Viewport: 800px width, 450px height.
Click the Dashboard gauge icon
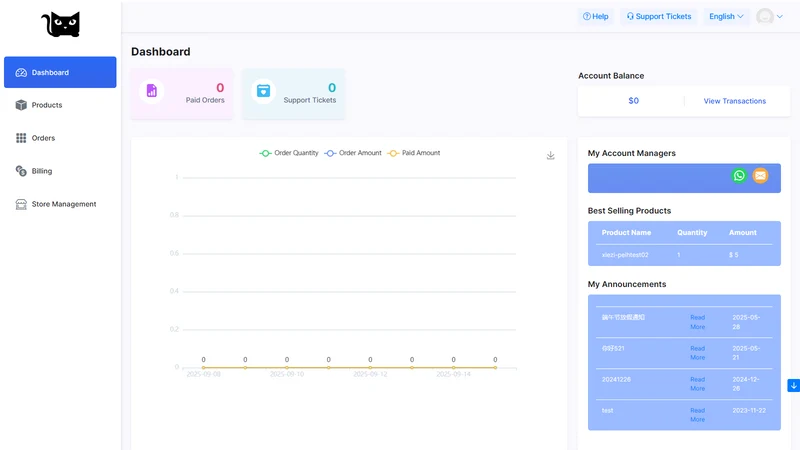coord(21,72)
